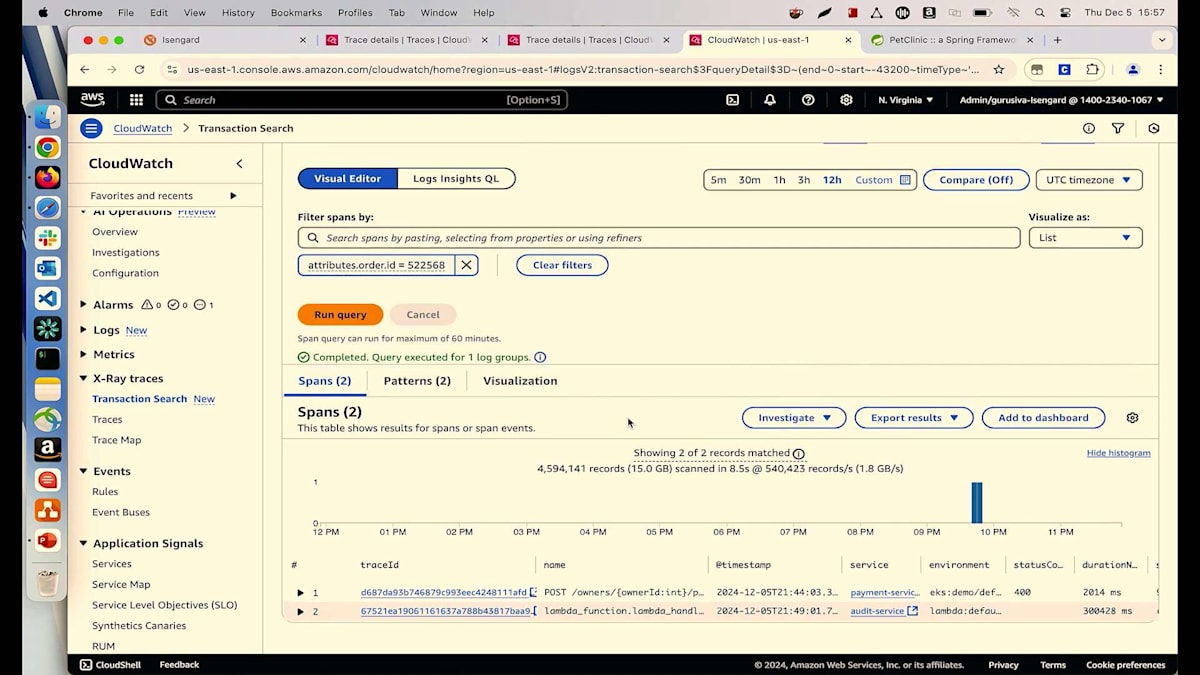Click the Run query button
The height and width of the screenshot is (675, 1200).
340,314
